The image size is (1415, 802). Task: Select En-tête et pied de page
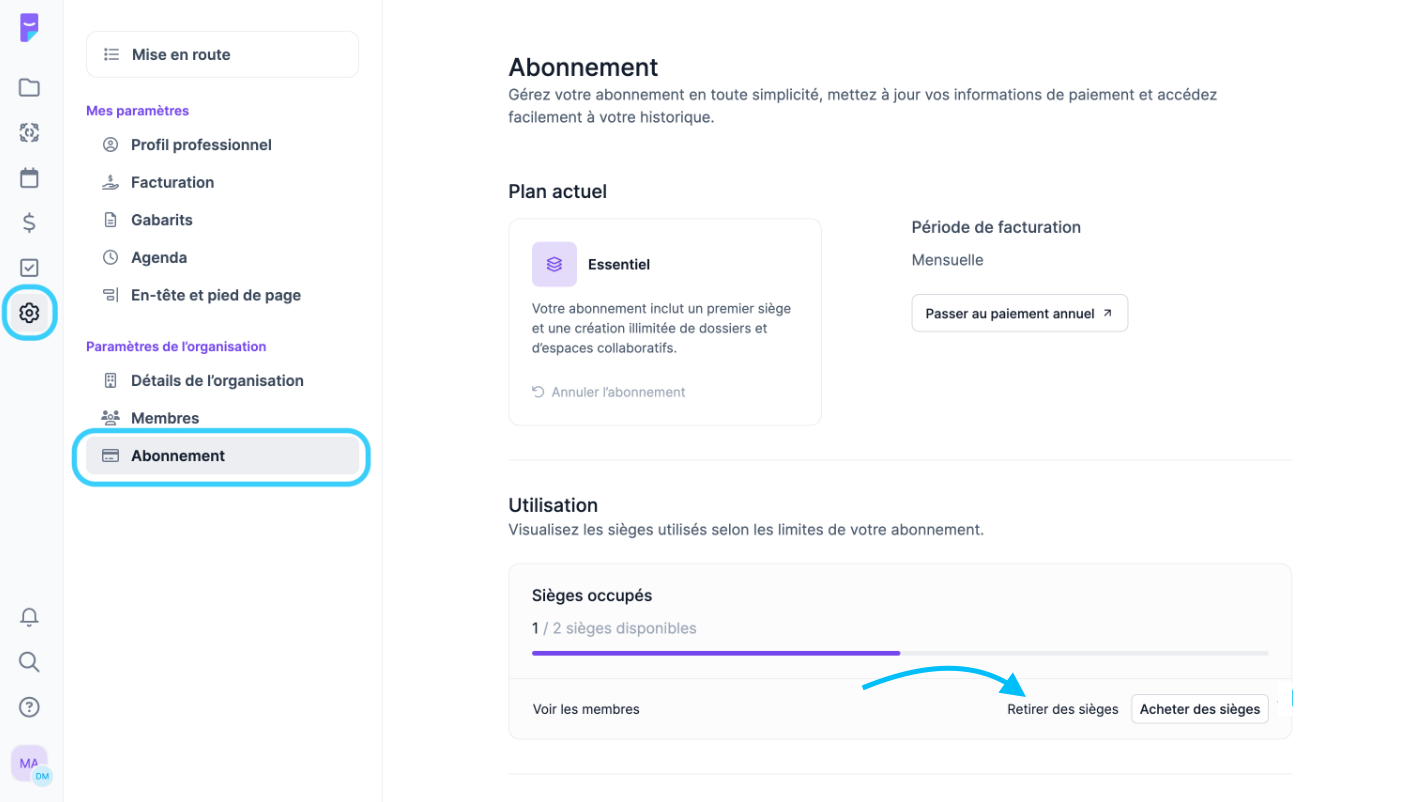[215, 295]
